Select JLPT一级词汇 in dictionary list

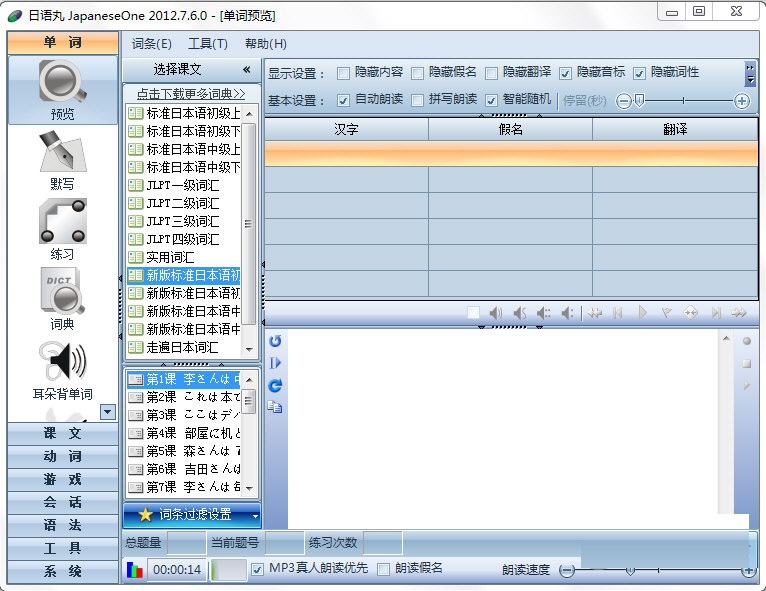pos(184,185)
